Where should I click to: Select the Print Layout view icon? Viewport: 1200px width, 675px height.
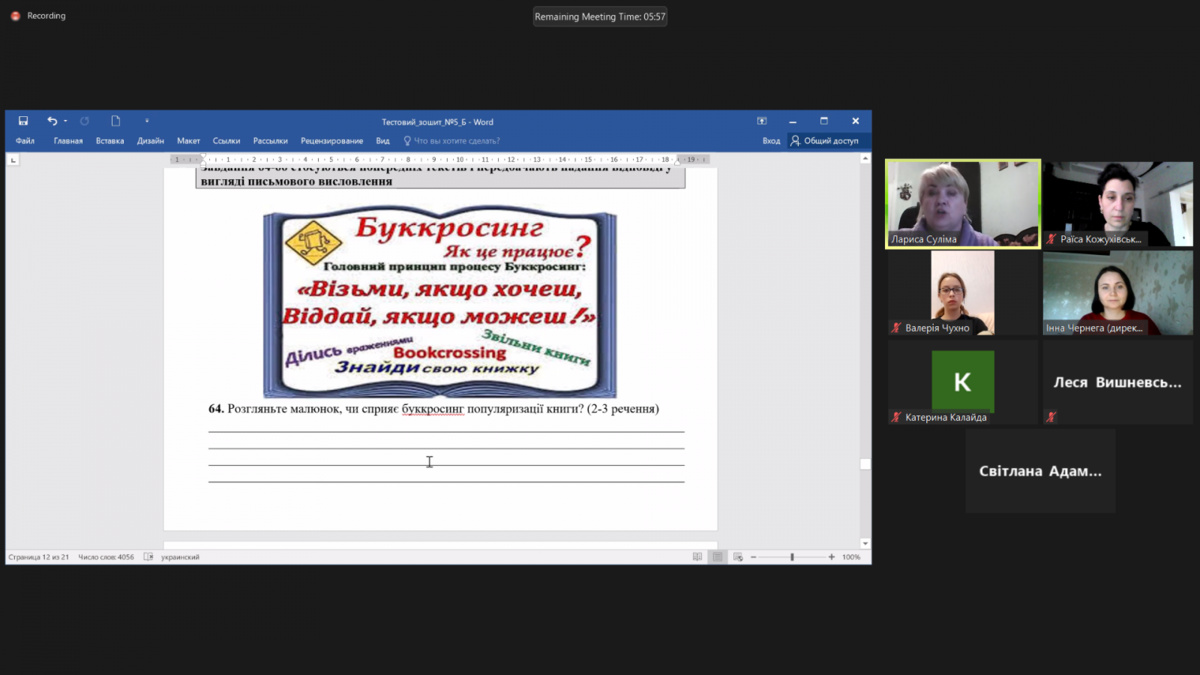(717, 557)
